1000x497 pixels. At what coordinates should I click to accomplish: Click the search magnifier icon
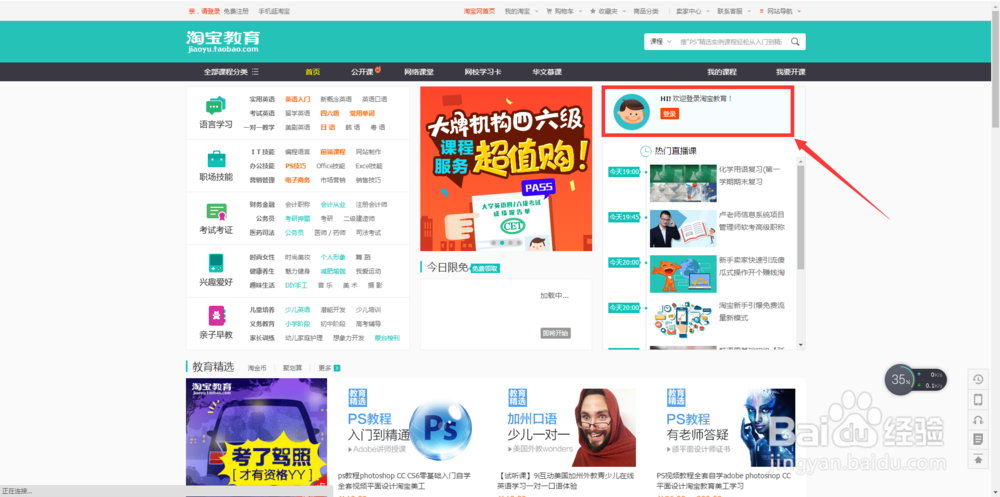coord(795,41)
